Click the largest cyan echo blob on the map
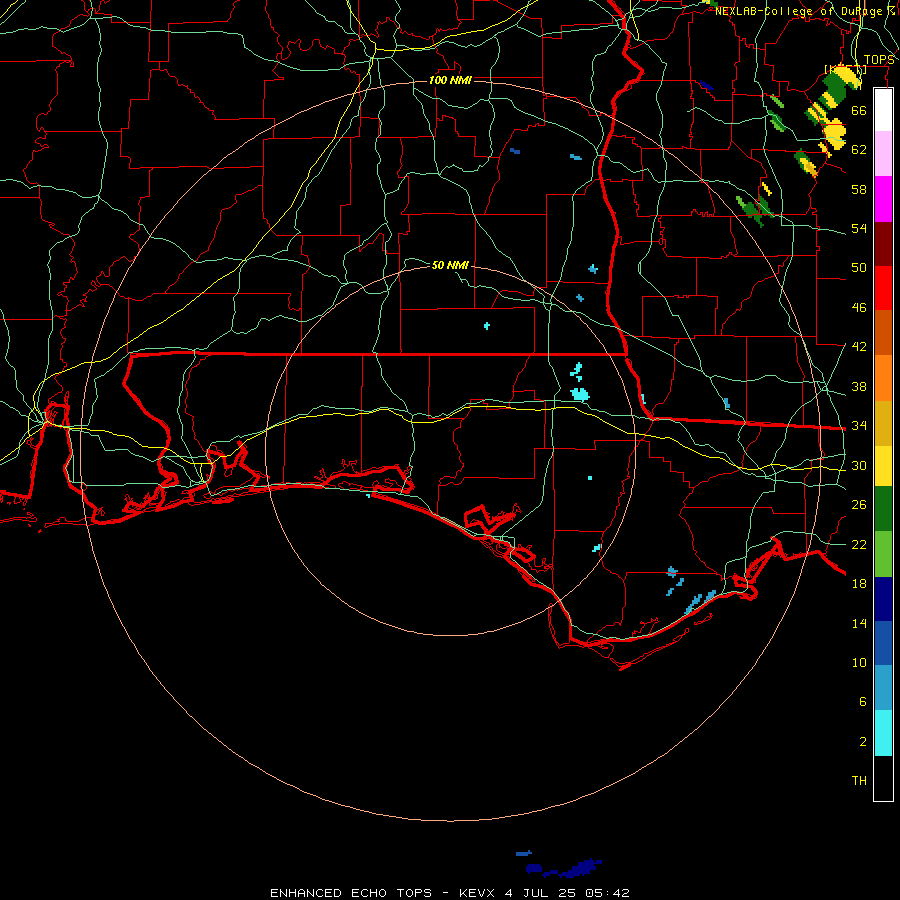Image resolution: width=900 pixels, height=900 pixels. point(580,394)
